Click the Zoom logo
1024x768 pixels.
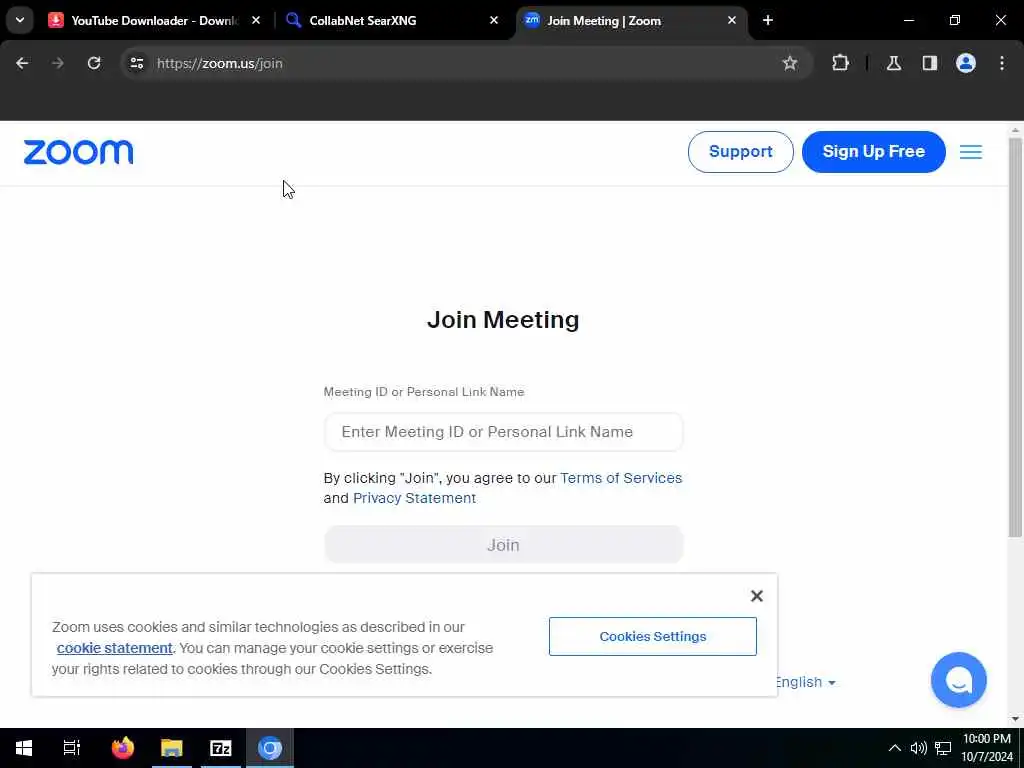tap(78, 152)
